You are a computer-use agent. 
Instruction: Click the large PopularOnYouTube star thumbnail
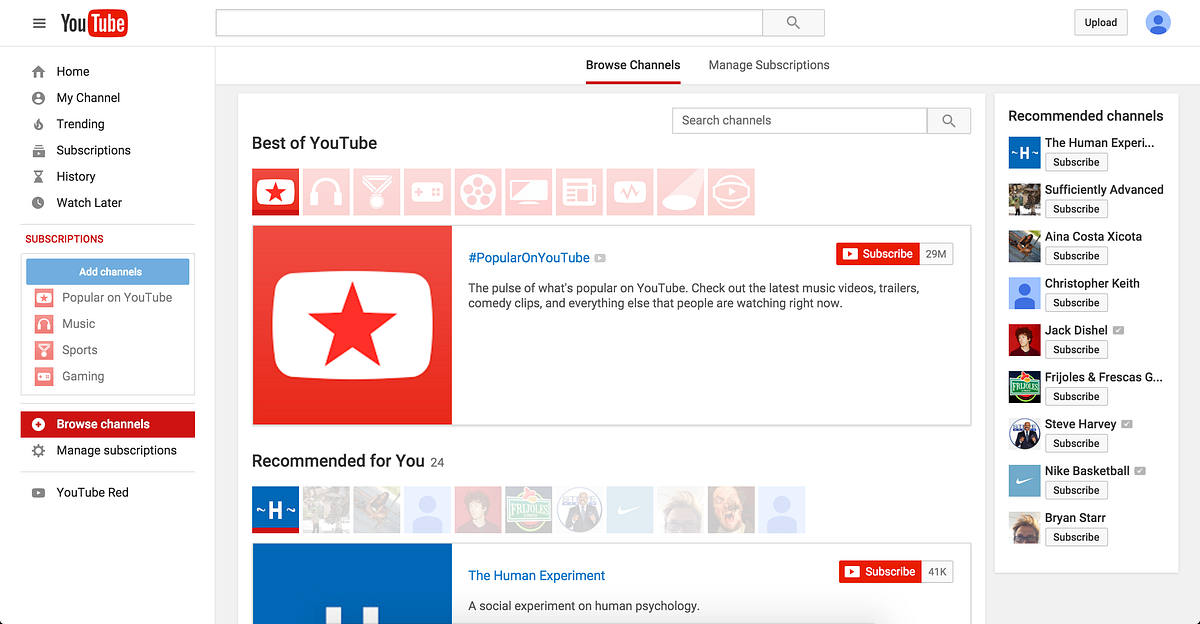(352, 324)
